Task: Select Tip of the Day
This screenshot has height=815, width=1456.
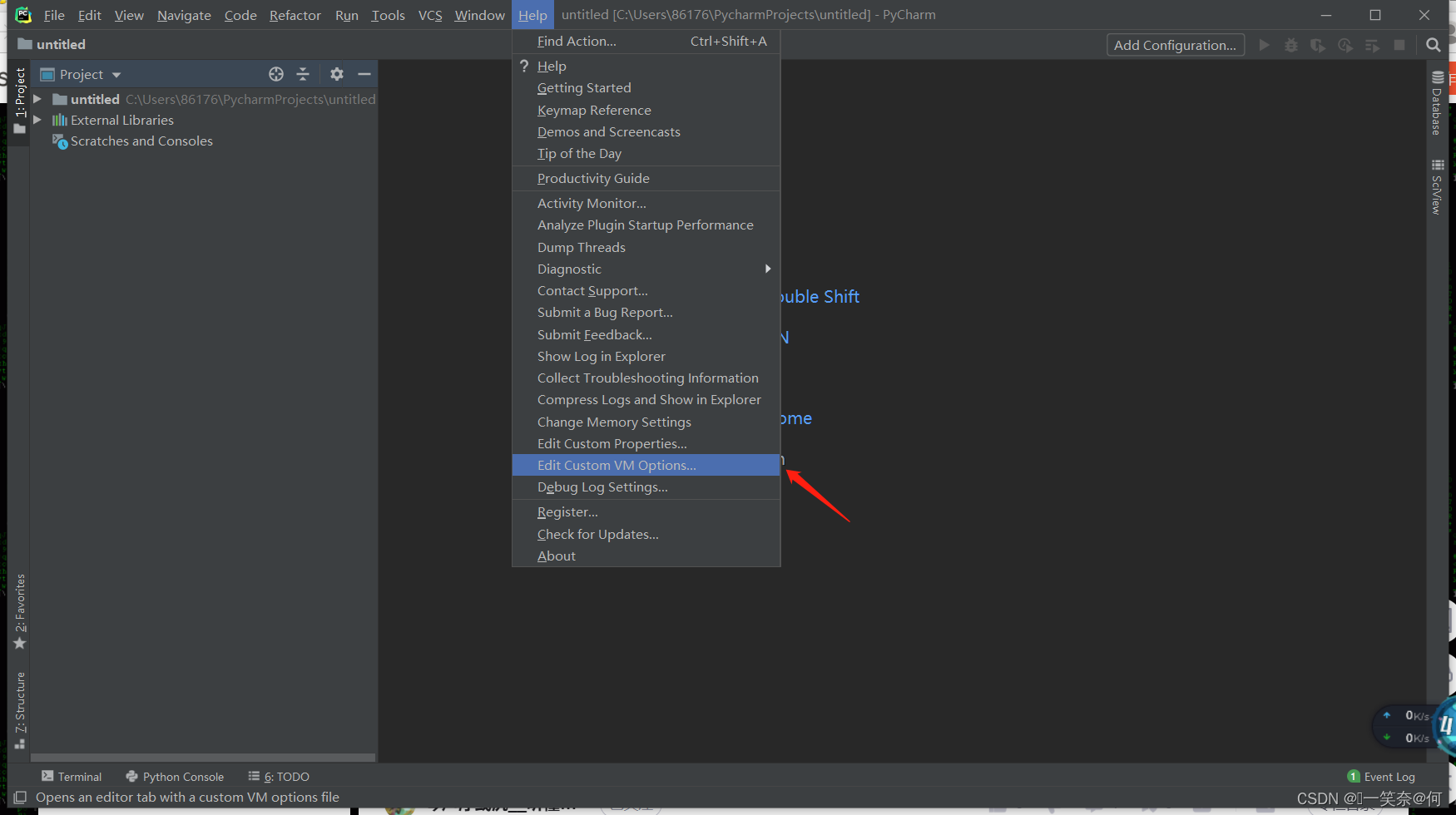Action: (646, 153)
